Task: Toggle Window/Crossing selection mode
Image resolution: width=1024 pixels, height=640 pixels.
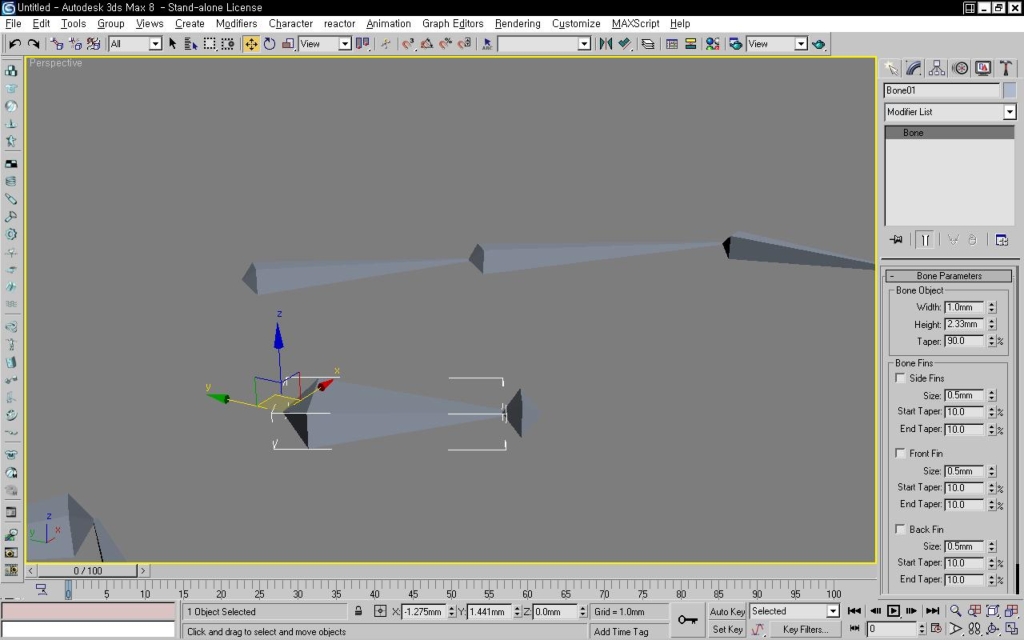Action: tap(227, 44)
